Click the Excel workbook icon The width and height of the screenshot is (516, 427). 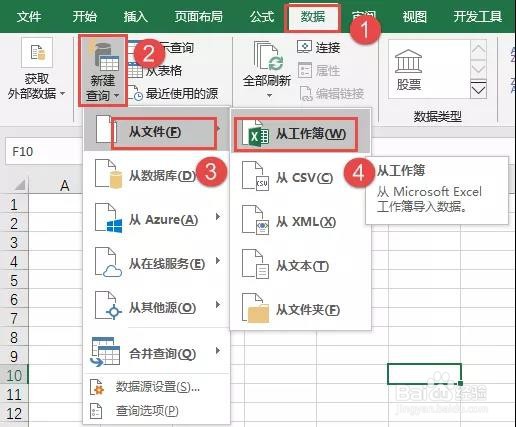(256, 134)
